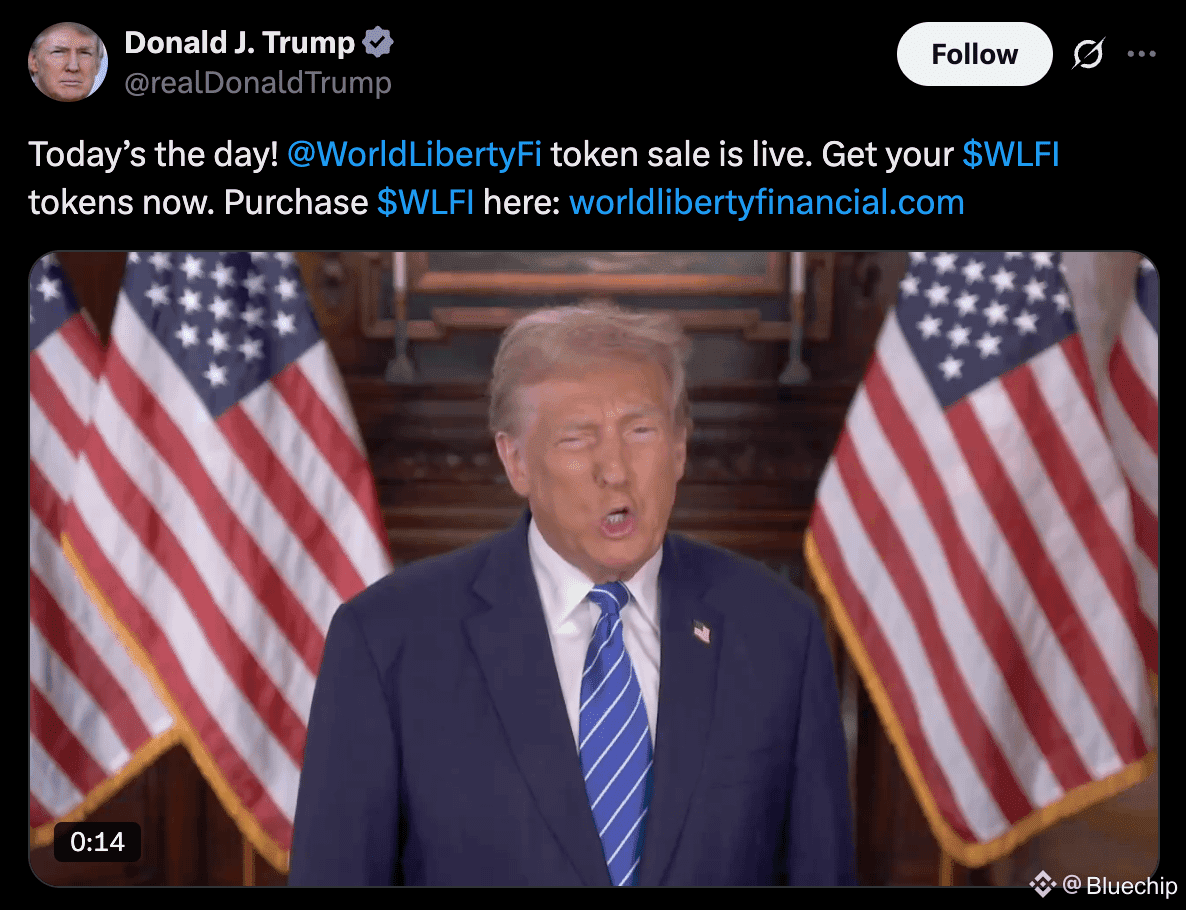
Task: Open the profile avatar photo
Action: (67, 62)
